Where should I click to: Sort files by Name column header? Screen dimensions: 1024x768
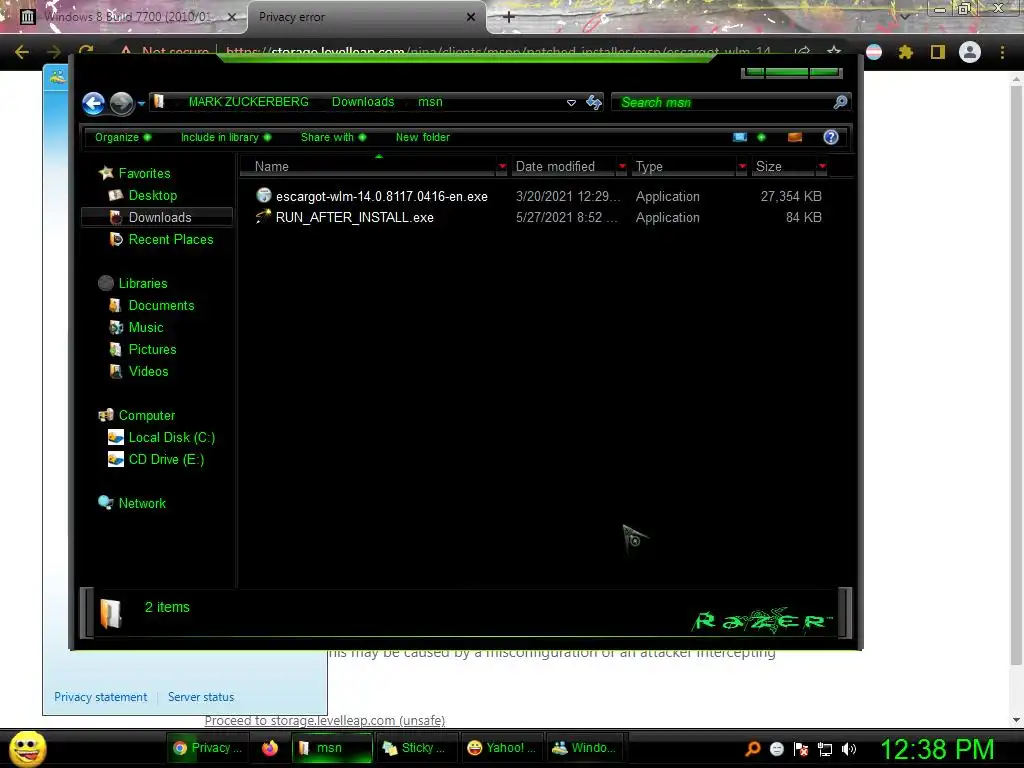coord(368,167)
